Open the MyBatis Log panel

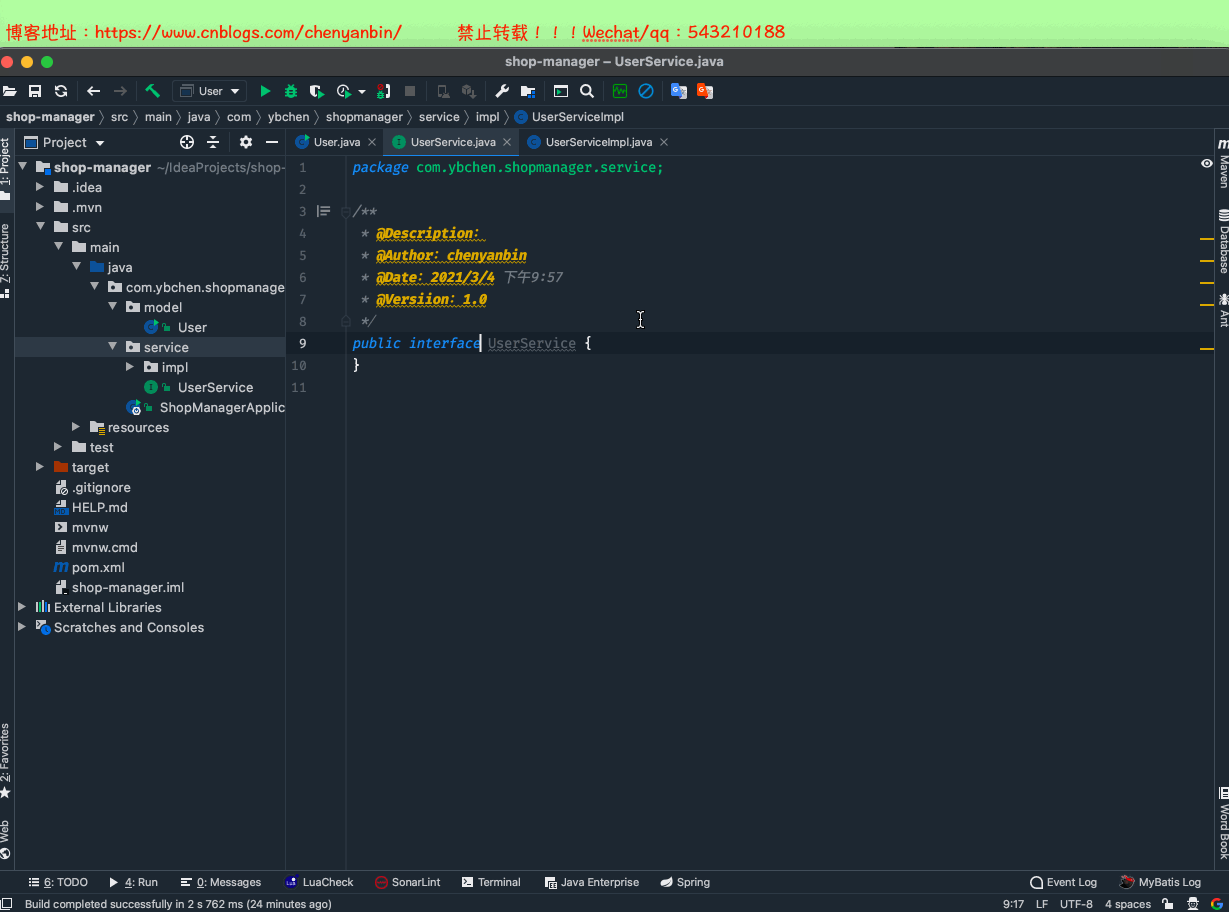1160,882
